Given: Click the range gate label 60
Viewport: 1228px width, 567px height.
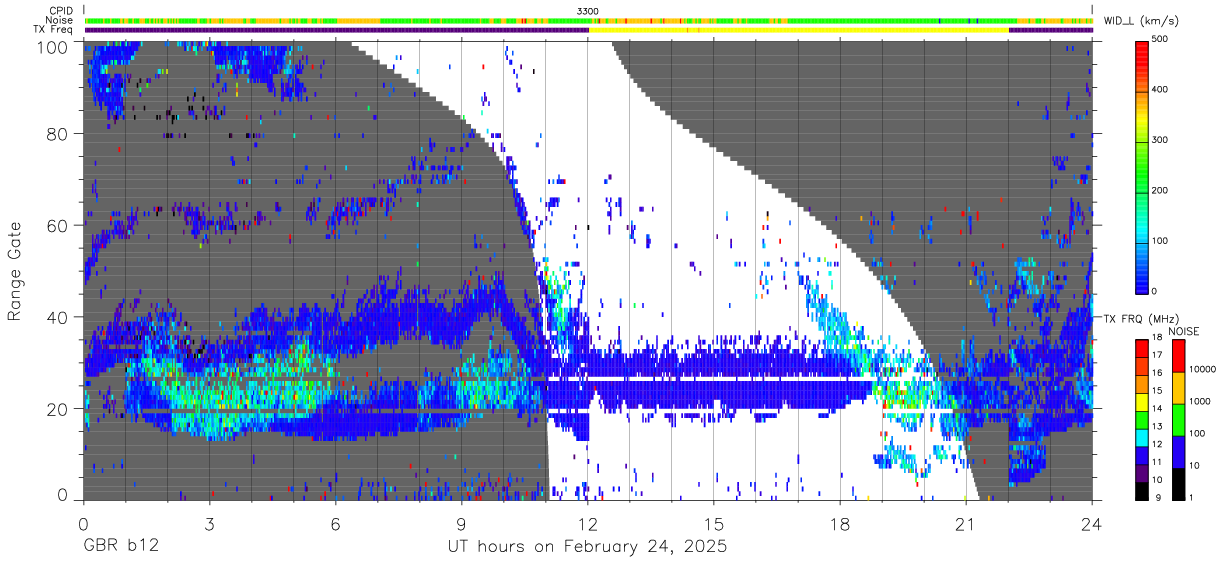Looking at the screenshot, I should 59,225.
